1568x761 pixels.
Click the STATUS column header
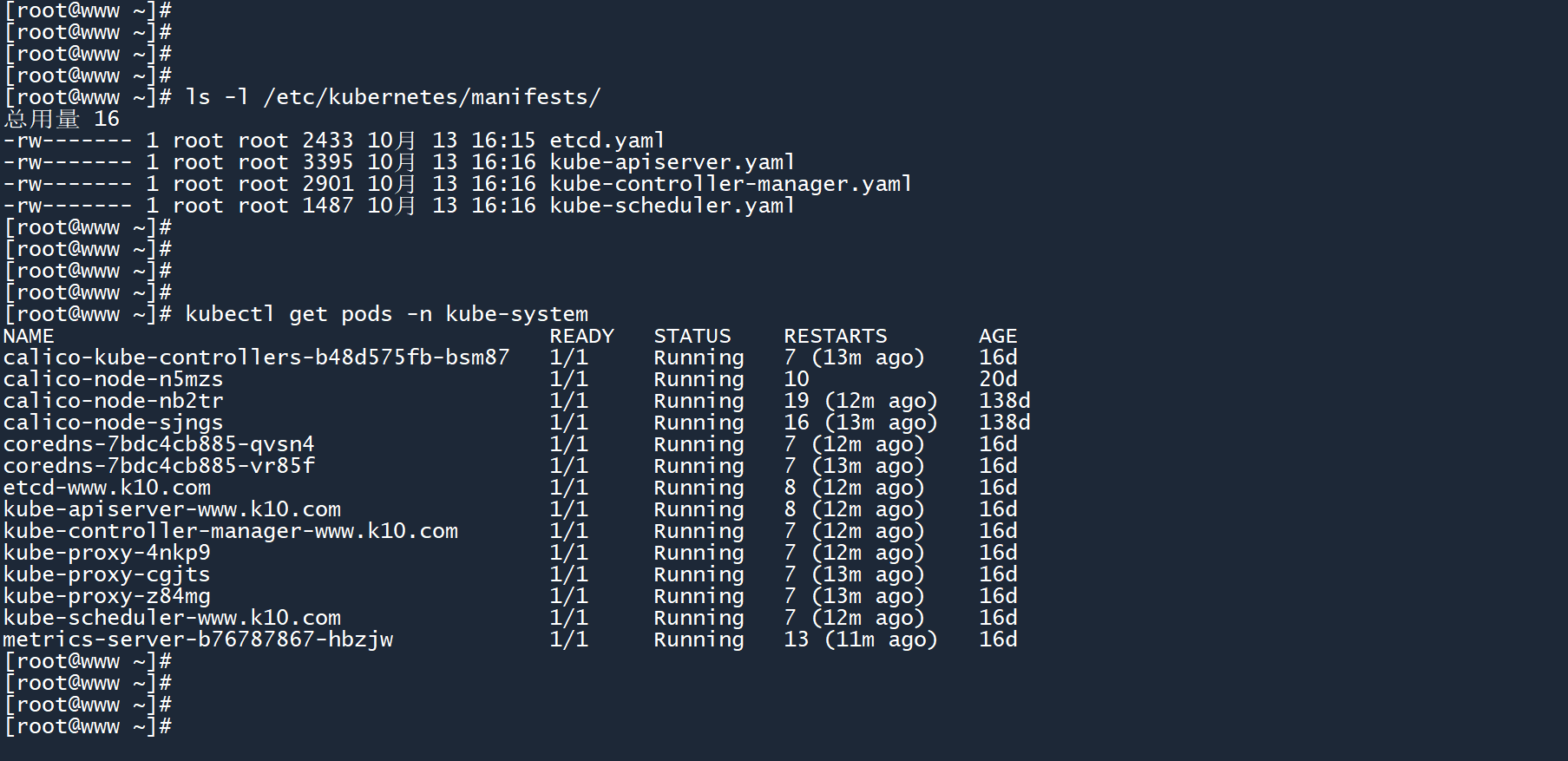(692, 336)
